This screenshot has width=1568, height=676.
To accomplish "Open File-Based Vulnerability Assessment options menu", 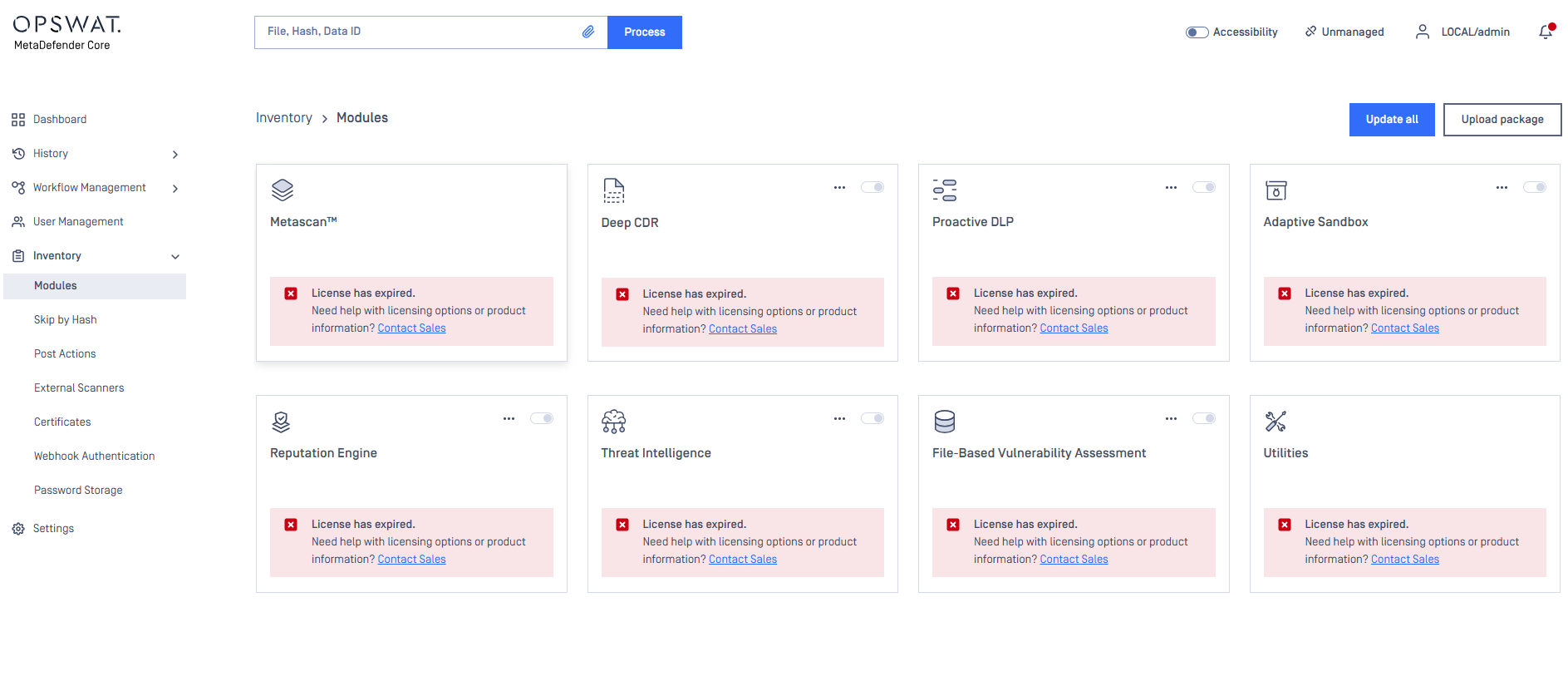I will tap(1171, 418).
